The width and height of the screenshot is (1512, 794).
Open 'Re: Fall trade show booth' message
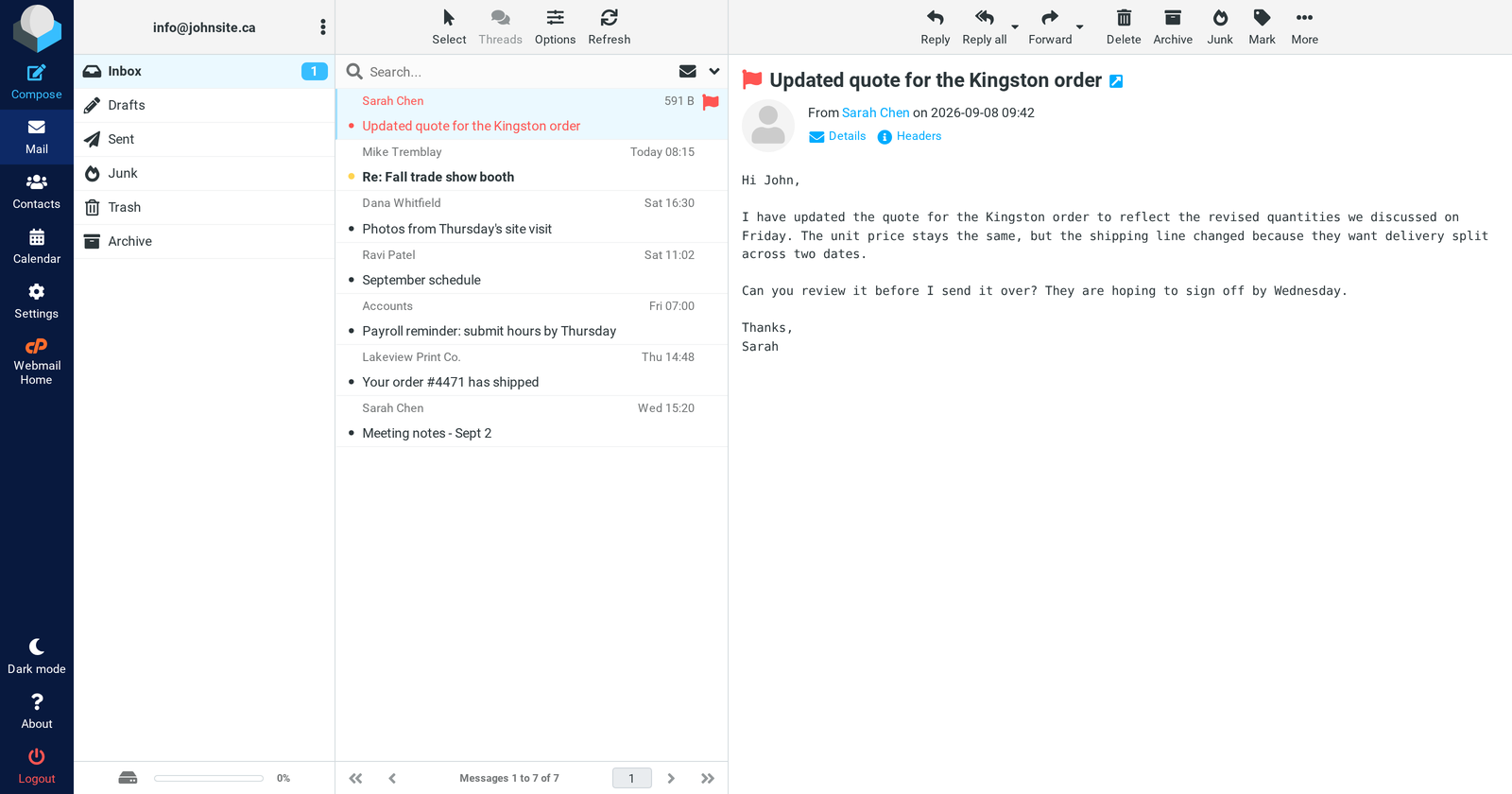point(532,165)
